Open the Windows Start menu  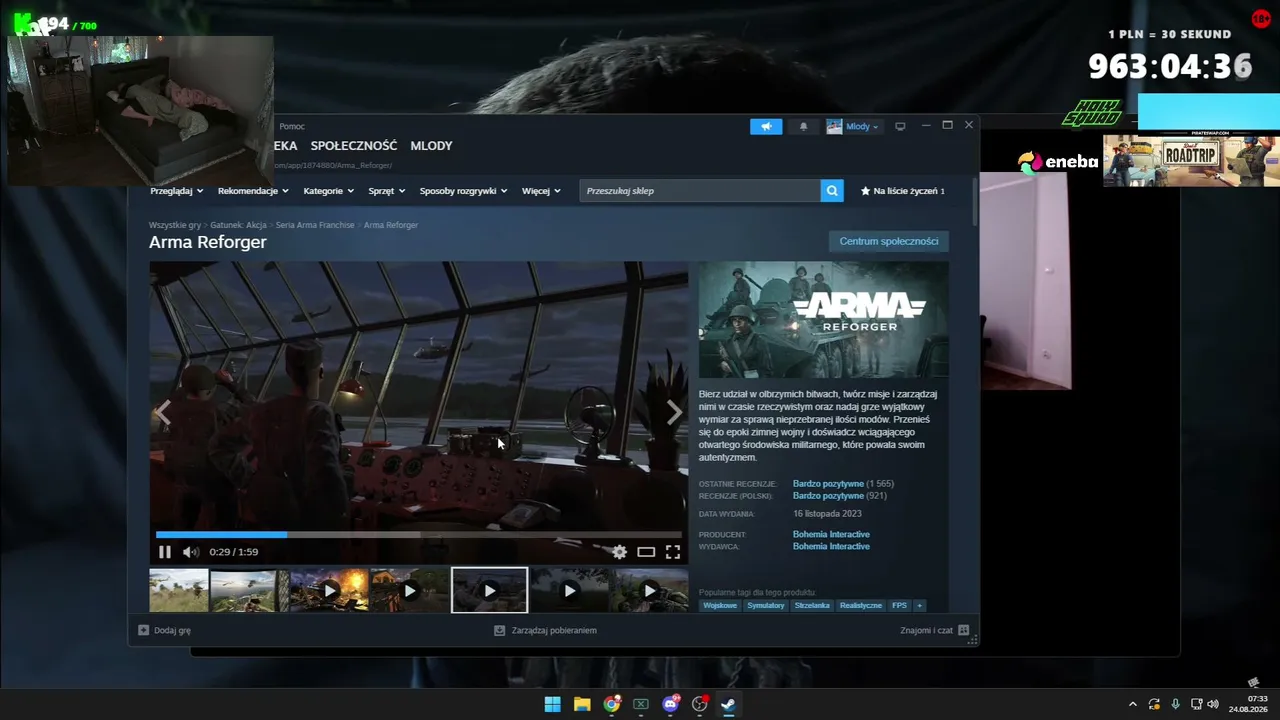tap(552, 704)
